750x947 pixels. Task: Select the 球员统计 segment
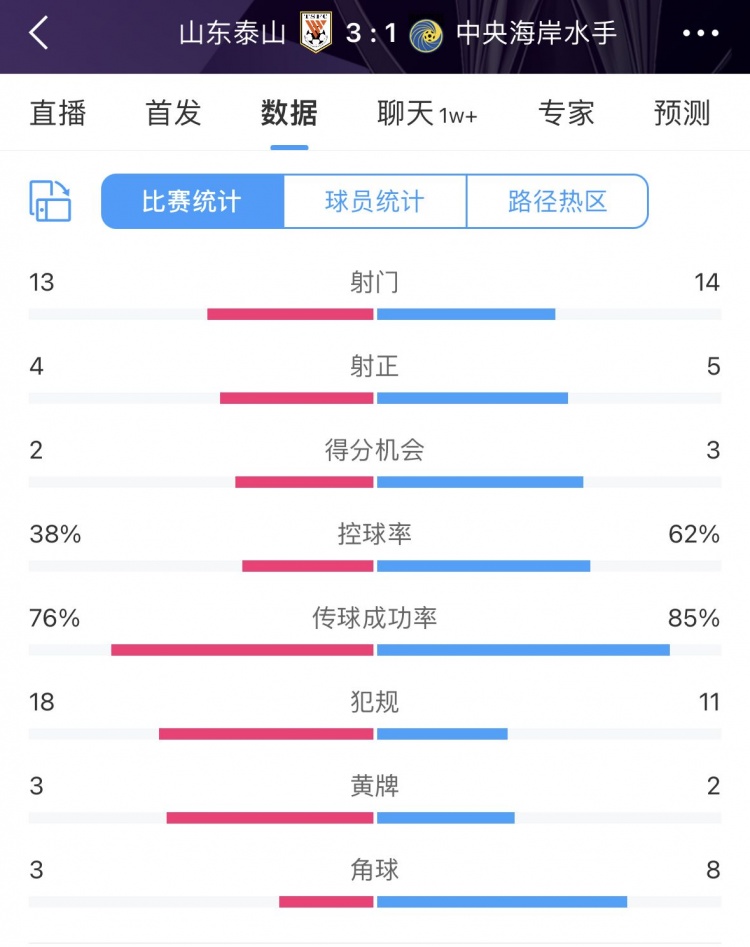[x=375, y=201]
